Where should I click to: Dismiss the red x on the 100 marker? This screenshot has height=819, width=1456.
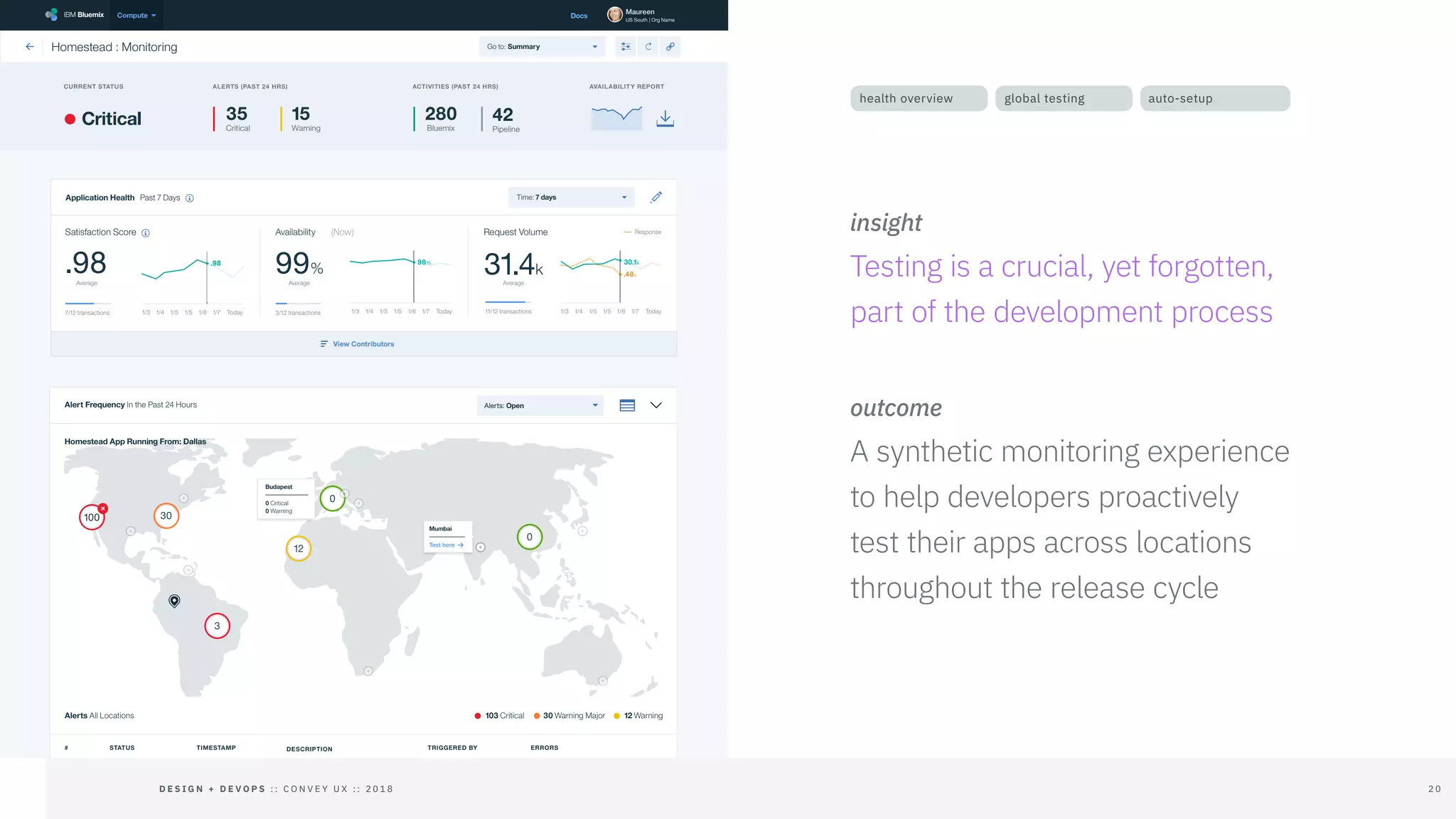[x=103, y=508]
